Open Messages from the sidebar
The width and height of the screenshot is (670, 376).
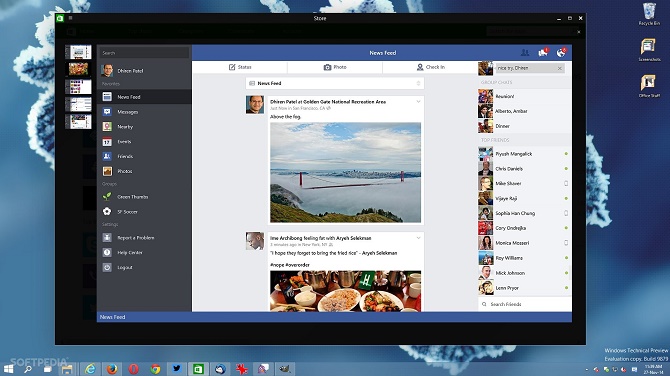click(144, 112)
